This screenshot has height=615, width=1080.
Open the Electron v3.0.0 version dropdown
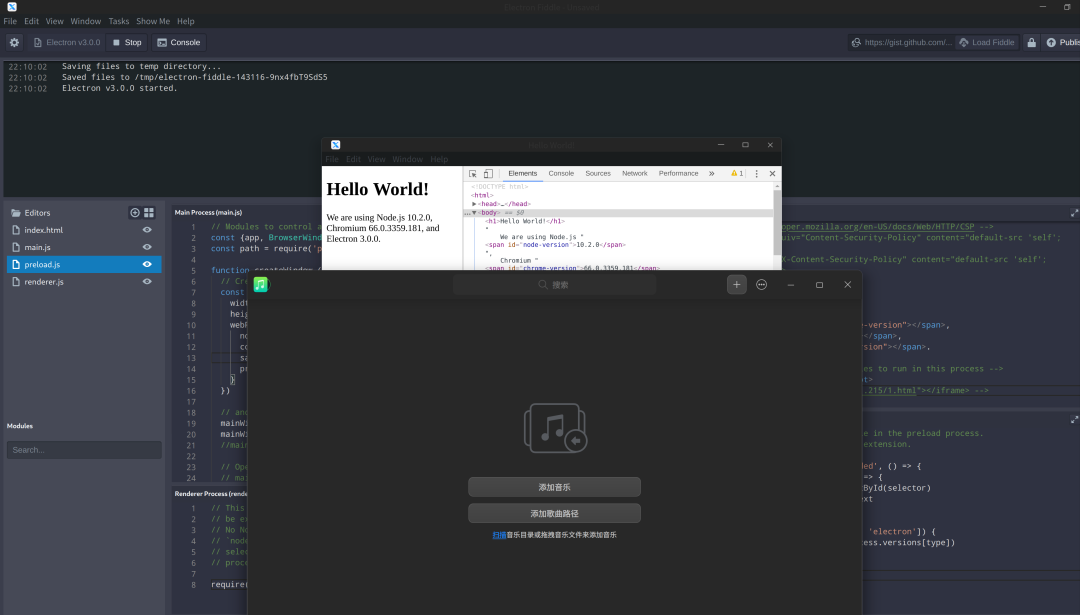66,42
